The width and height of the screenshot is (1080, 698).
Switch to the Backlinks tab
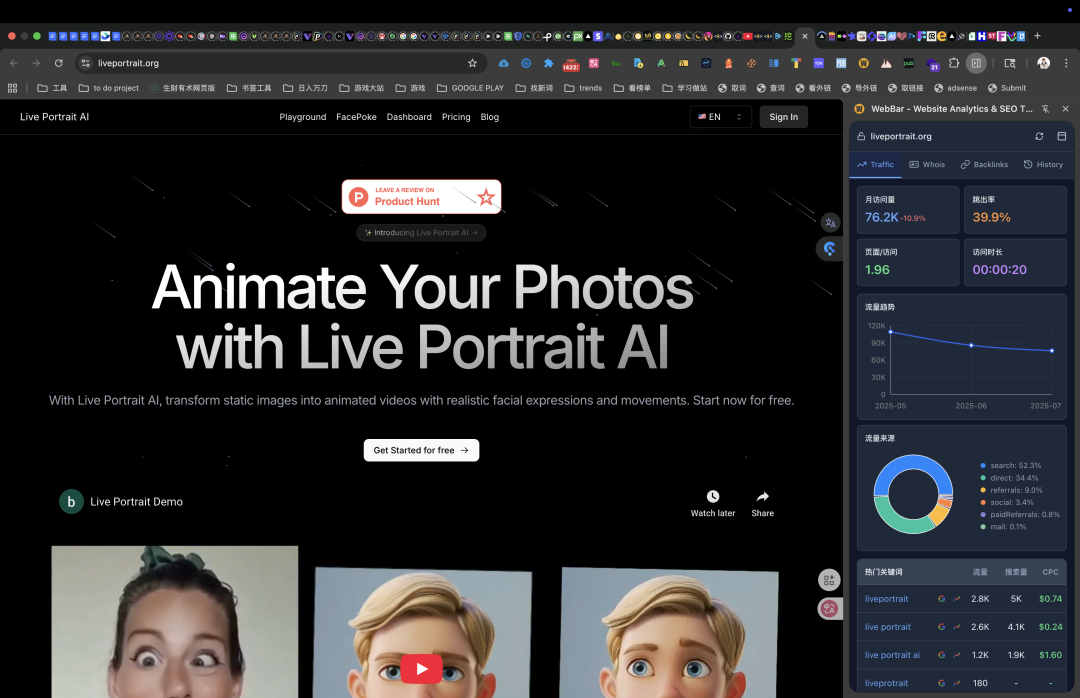(984, 165)
